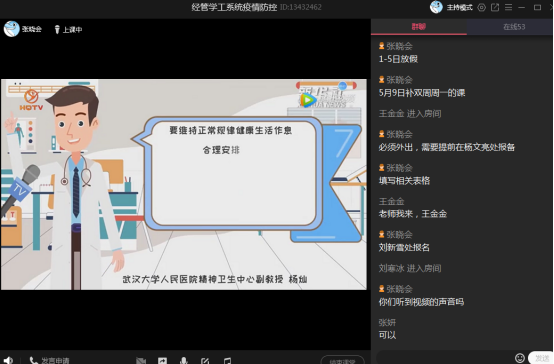
Task: Switch to the 群聊 tab
Action: pos(419,27)
